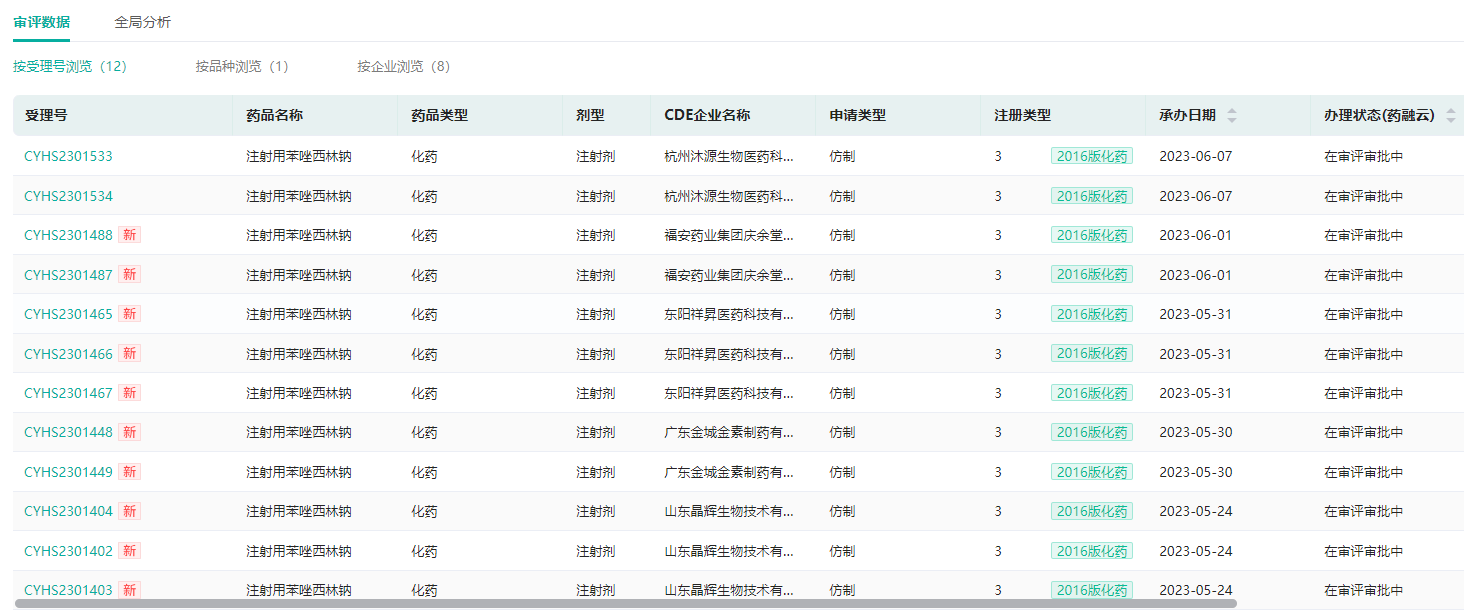Choose 按企业浏览 (8) view
The width and height of the screenshot is (1464, 613).
pyautogui.click(x=403, y=66)
